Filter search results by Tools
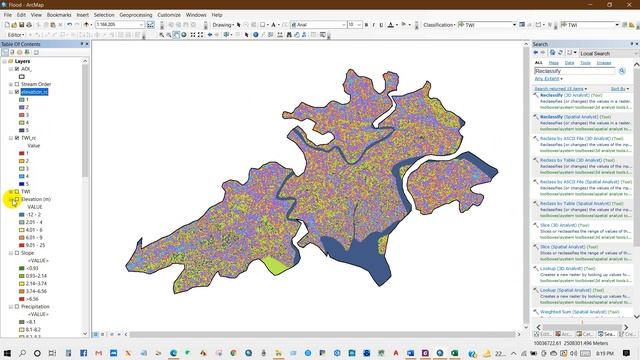The image size is (640, 360). pyautogui.click(x=585, y=63)
